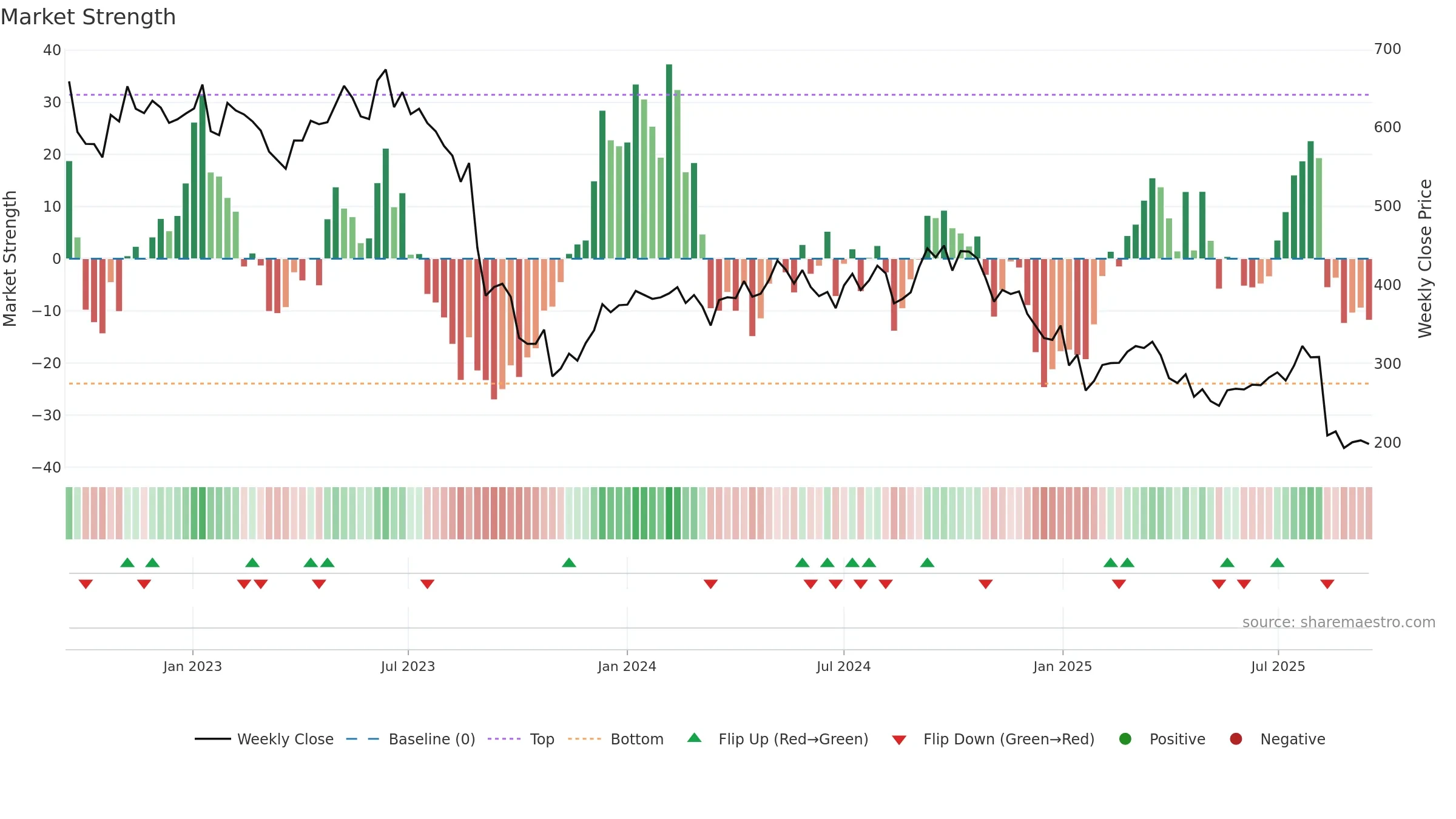Click the 200 right-axis price label
Image resolution: width=1456 pixels, height=819 pixels.
(1387, 443)
